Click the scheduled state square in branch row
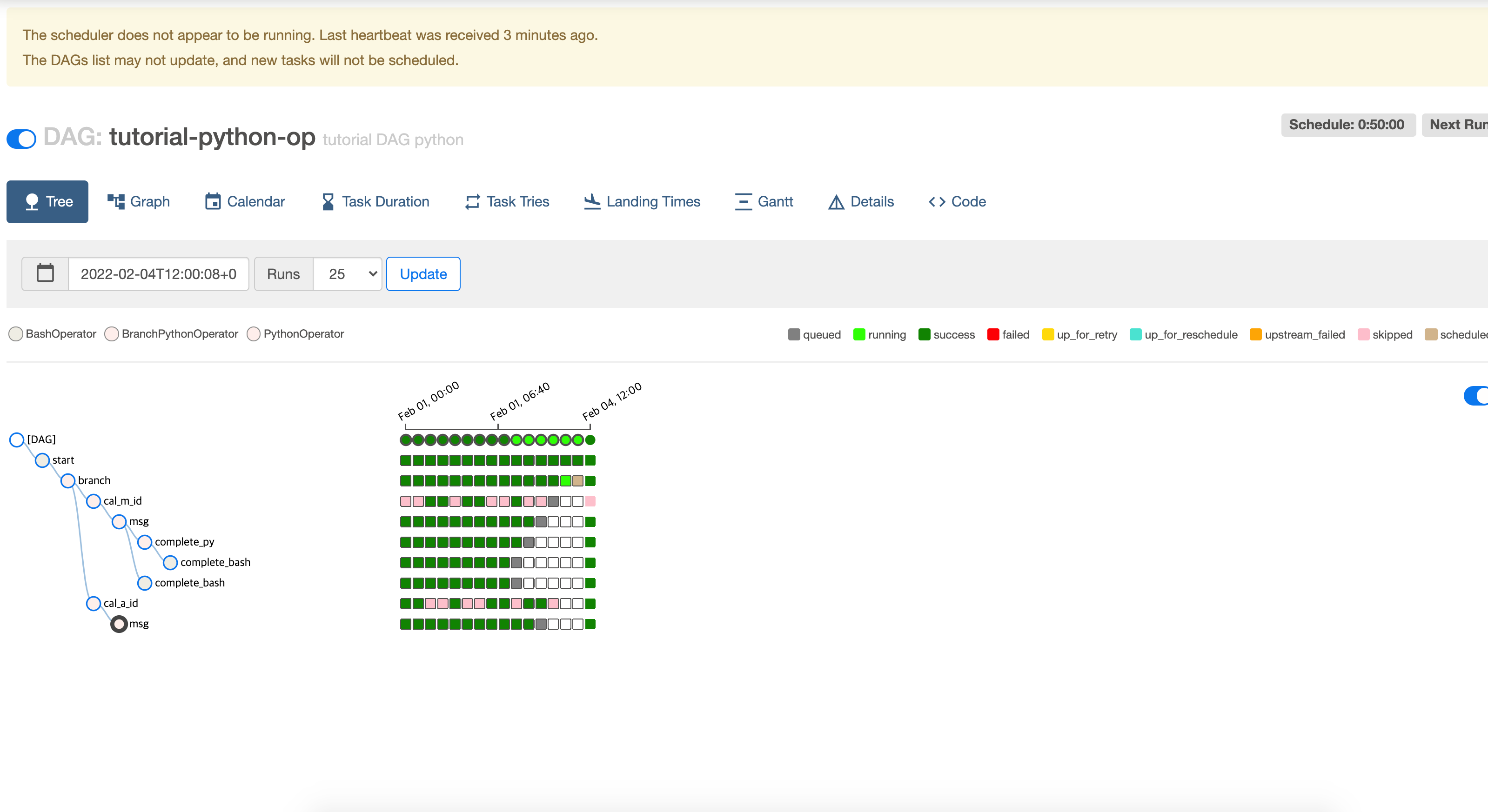1488x812 pixels. pos(577,480)
